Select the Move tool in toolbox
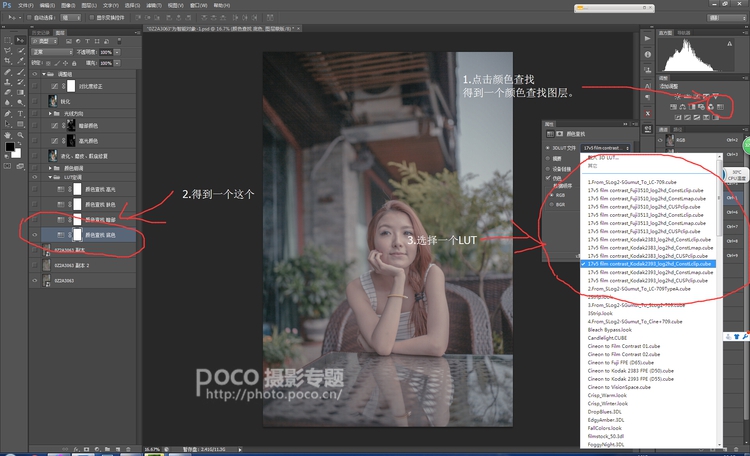The height and width of the screenshot is (456, 750). click(20, 40)
